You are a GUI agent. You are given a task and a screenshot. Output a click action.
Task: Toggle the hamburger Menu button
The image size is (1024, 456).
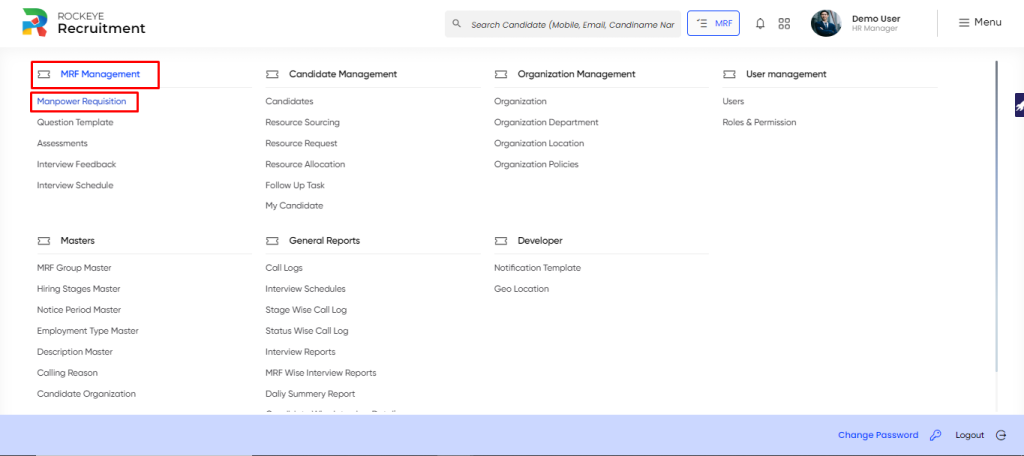pyautogui.click(x=980, y=22)
